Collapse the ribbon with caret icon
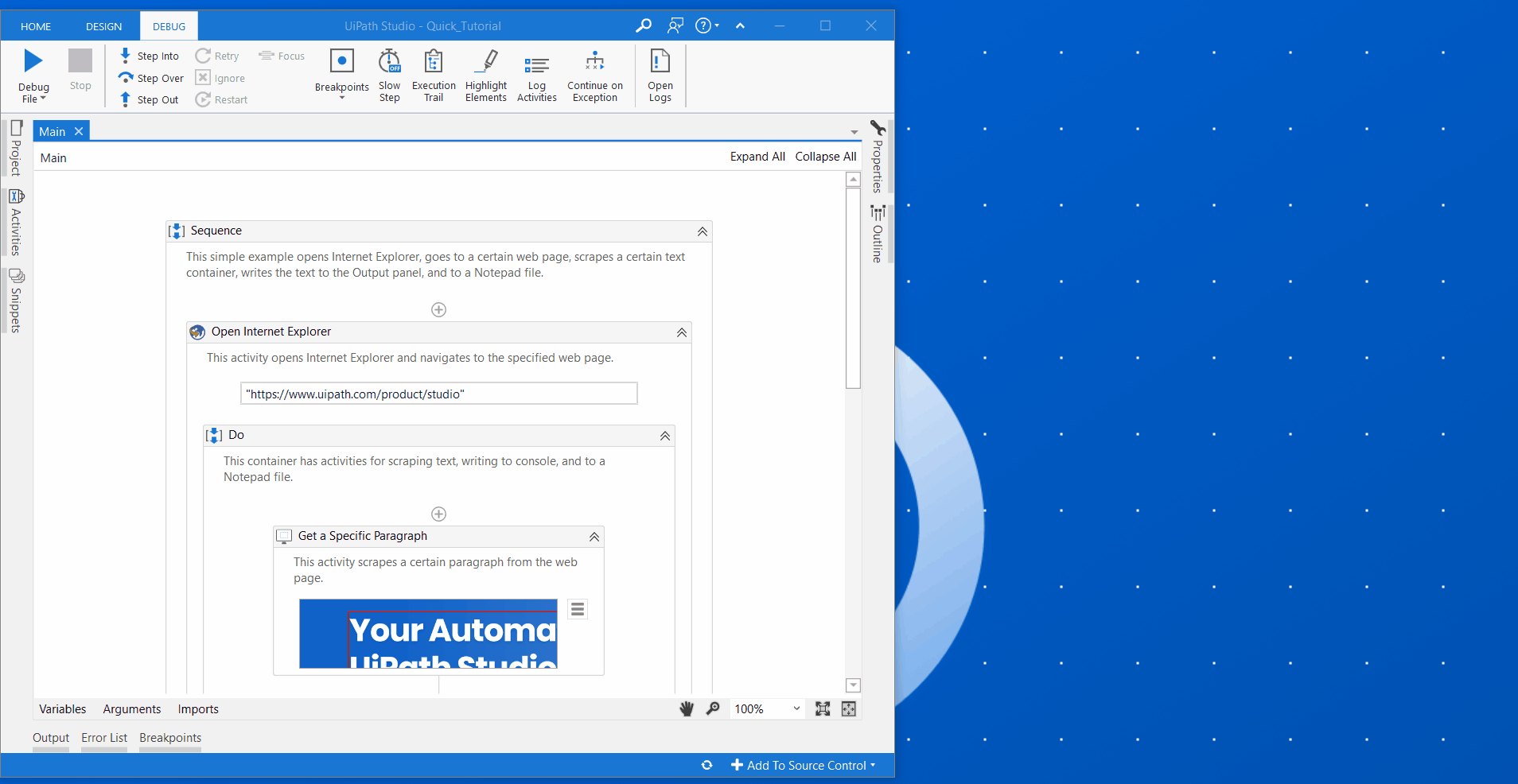This screenshot has width=1518, height=784. click(740, 25)
